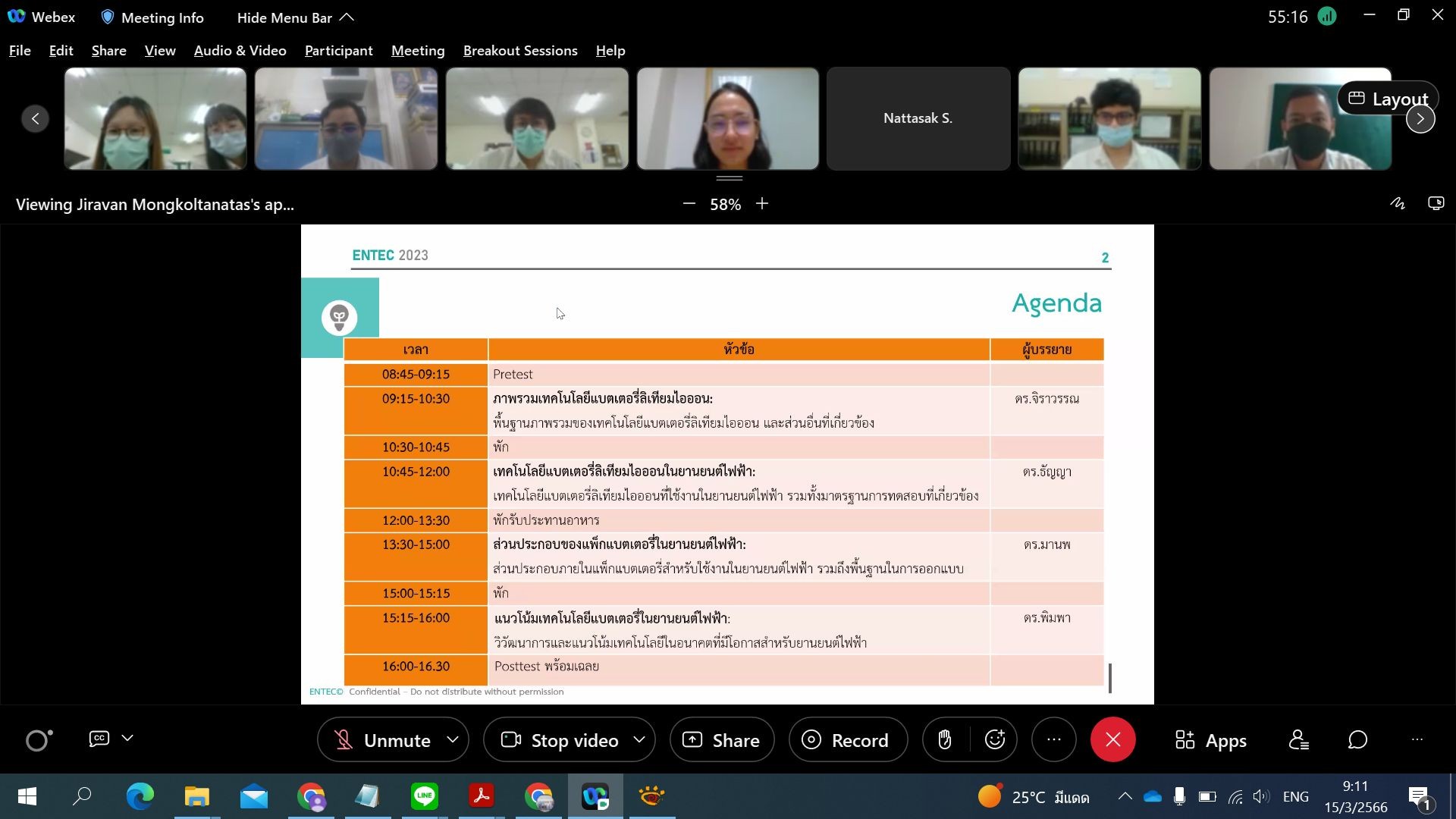Click Meeting Info shield button
This screenshot has width=1456, height=819.
[x=152, y=17]
